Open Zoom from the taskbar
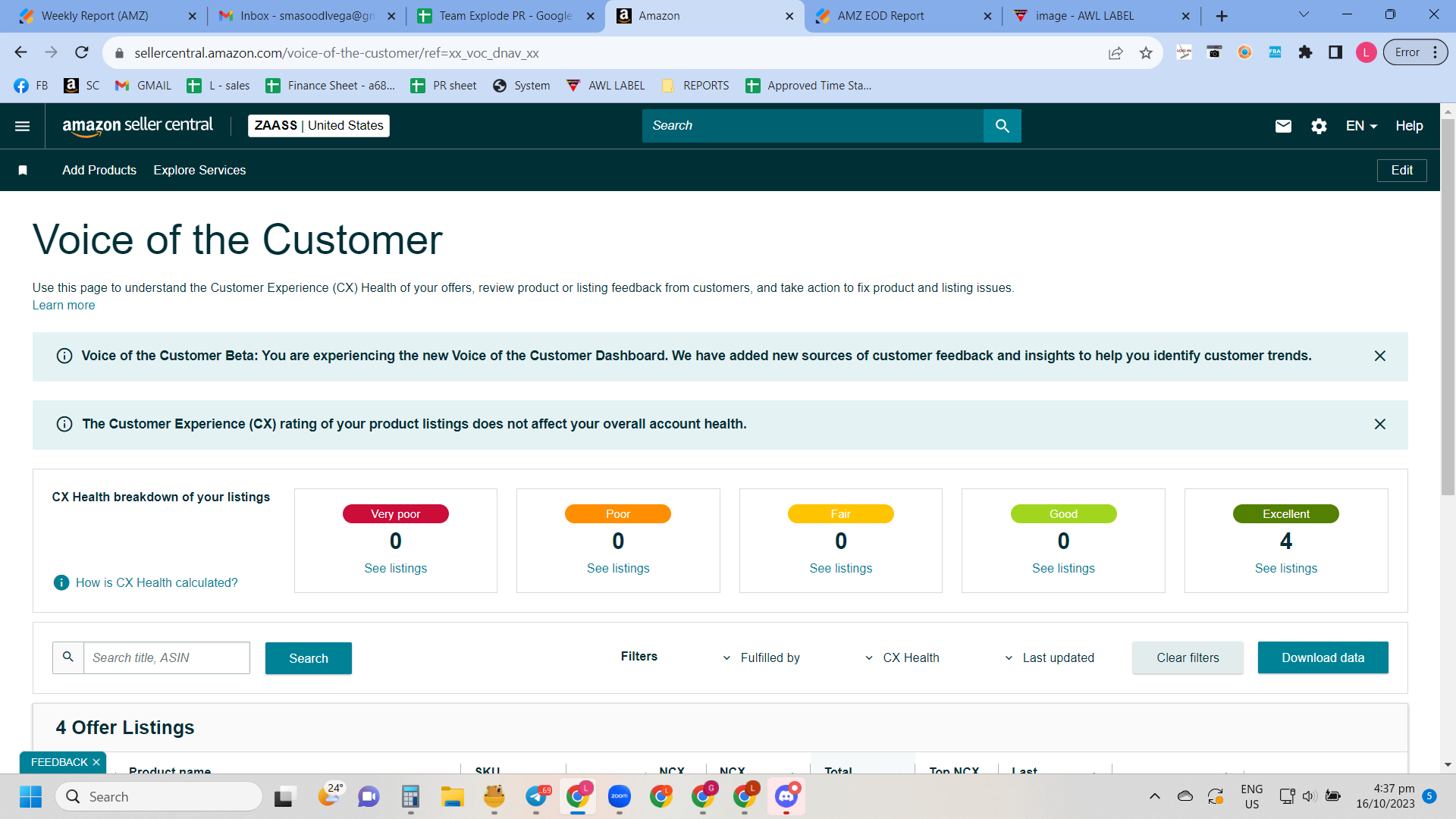Screen dimensions: 1456x819 620,796
